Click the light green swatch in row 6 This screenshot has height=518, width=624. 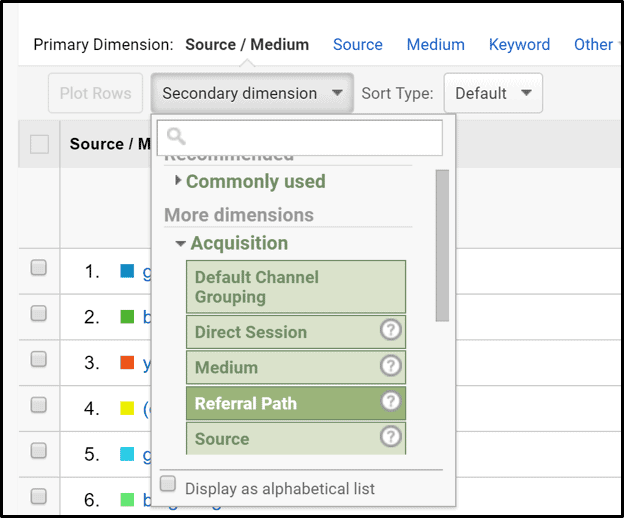point(127,500)
